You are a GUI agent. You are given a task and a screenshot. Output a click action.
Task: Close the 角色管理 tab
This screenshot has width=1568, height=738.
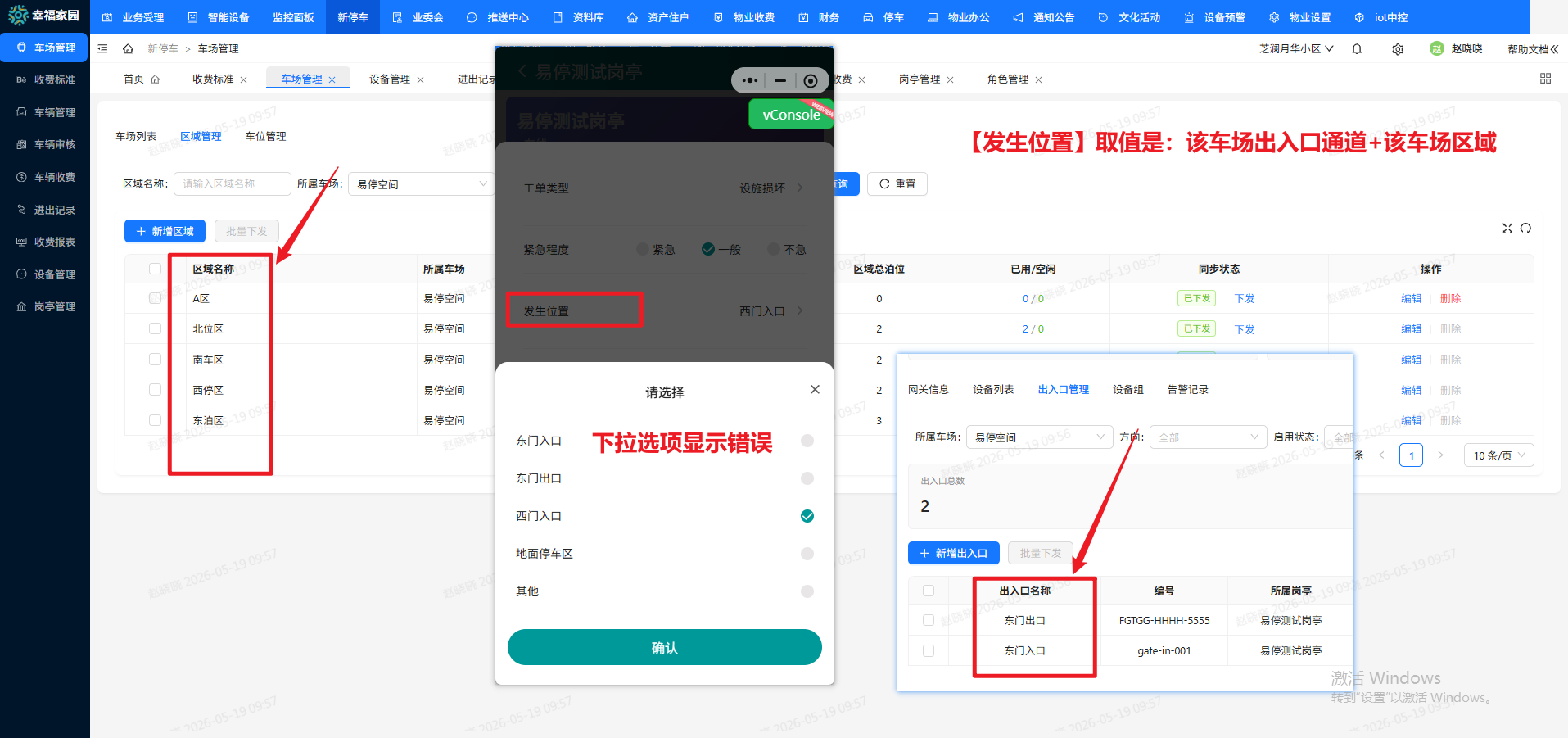click(1038, 79)
